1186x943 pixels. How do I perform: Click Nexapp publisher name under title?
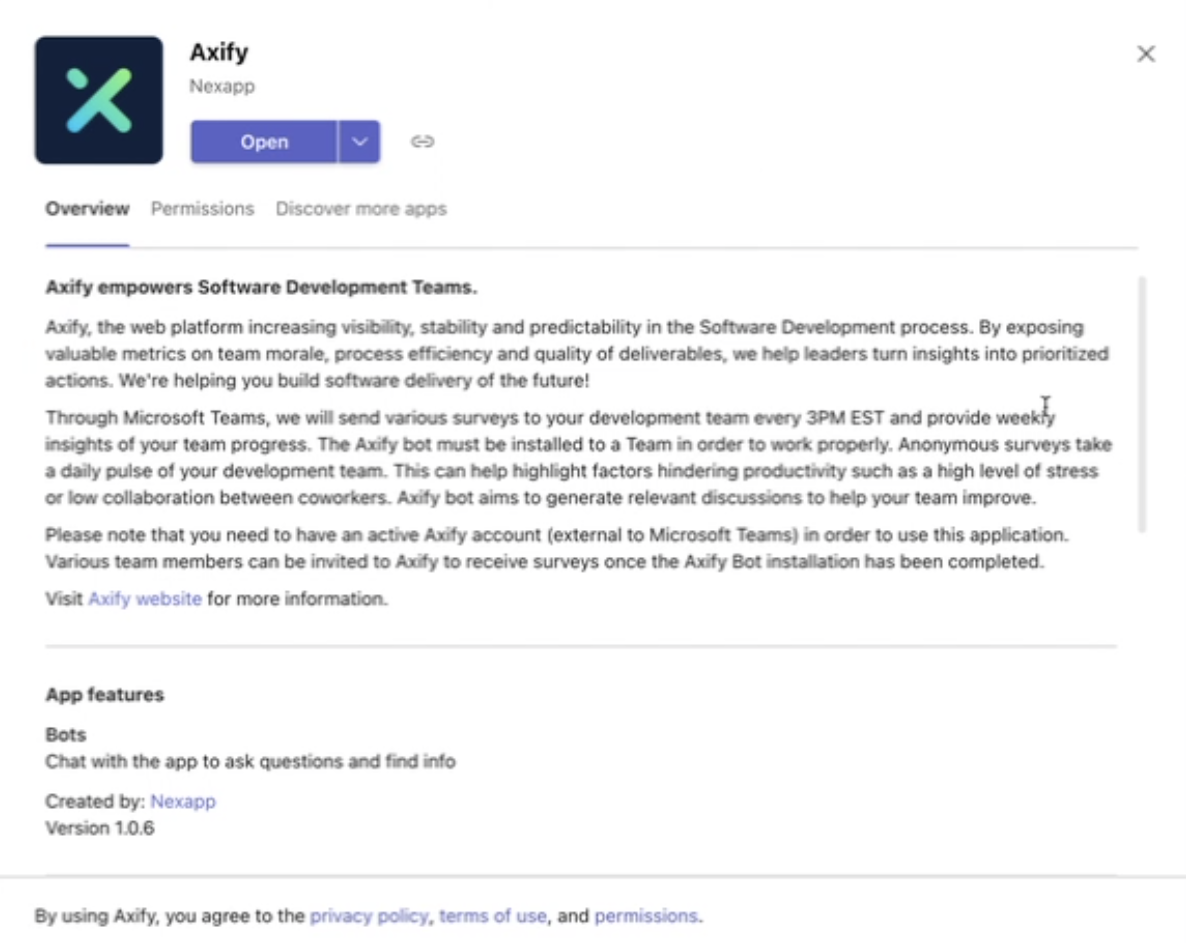(222, 86)
